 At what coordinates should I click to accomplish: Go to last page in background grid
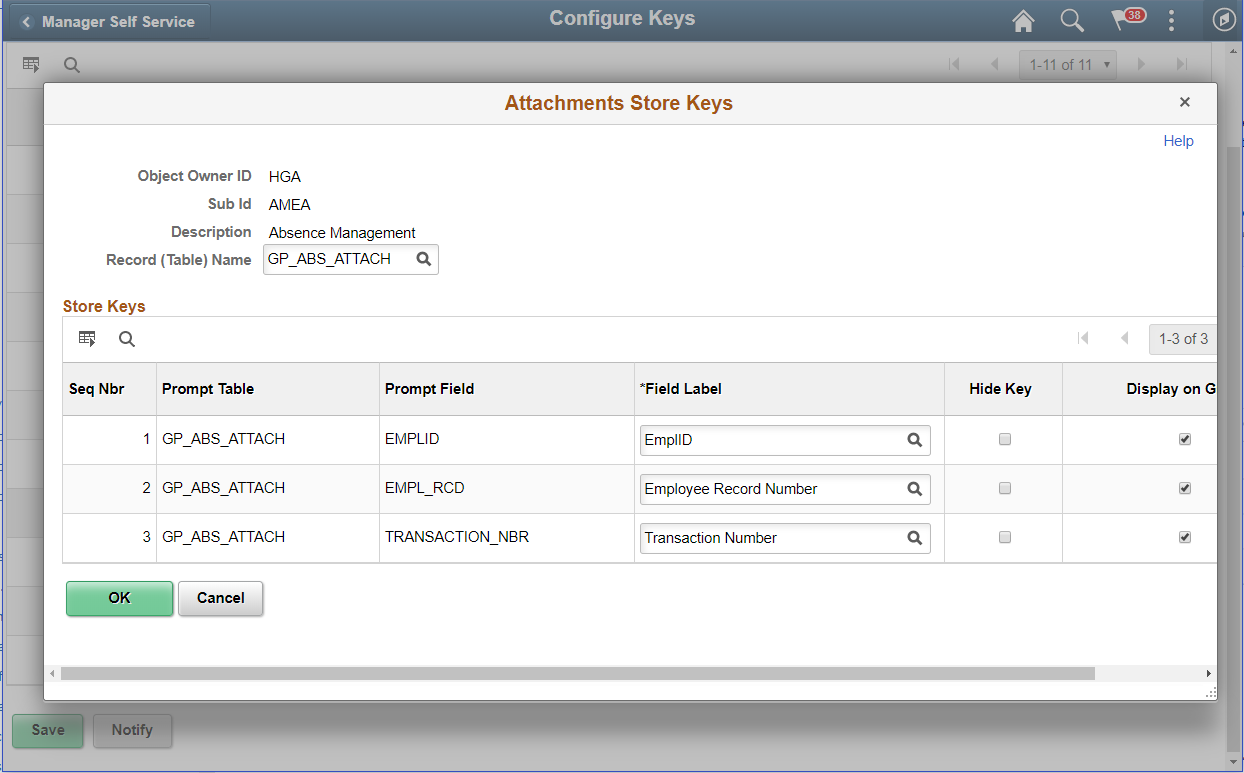click(1182, 65)
